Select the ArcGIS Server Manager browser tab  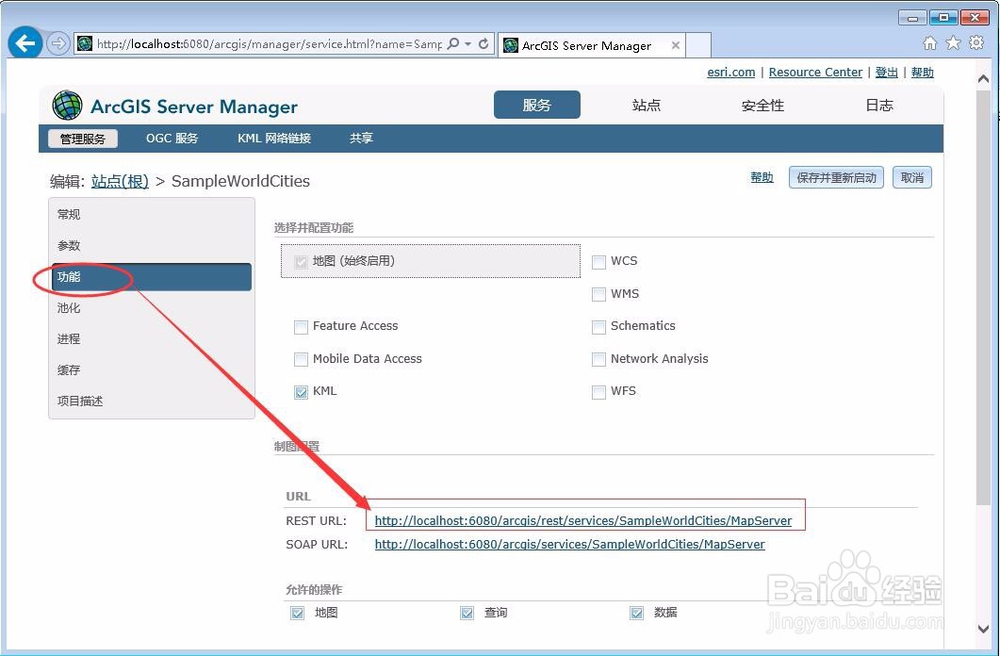coord(591,45)
